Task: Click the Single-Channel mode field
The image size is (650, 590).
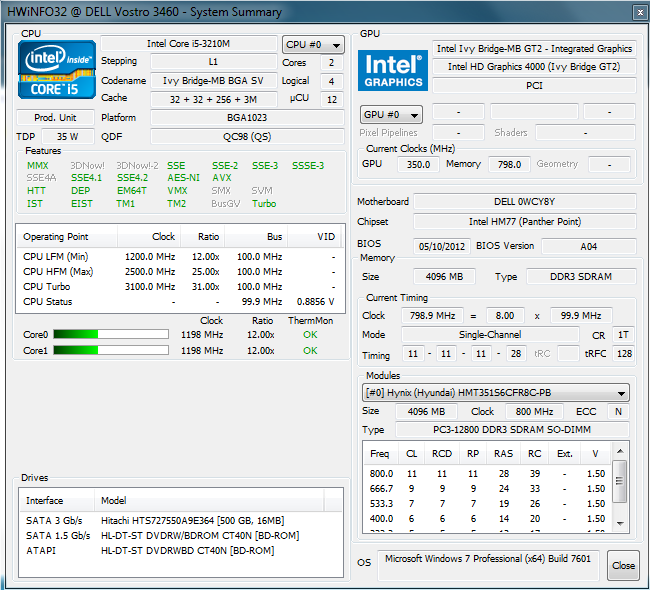Action: [x=490, y=335]
